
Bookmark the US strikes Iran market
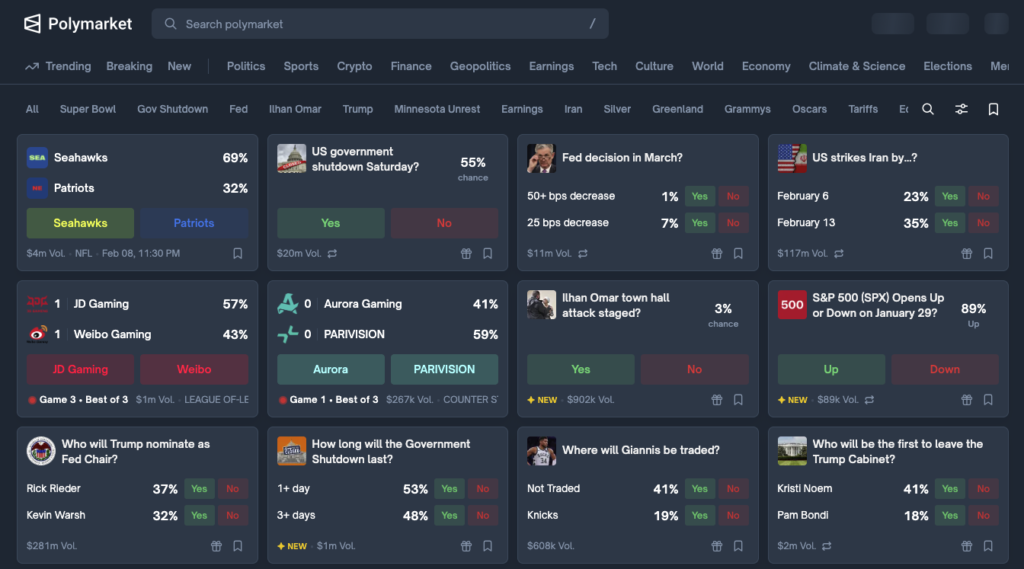[x=988, y=254]
